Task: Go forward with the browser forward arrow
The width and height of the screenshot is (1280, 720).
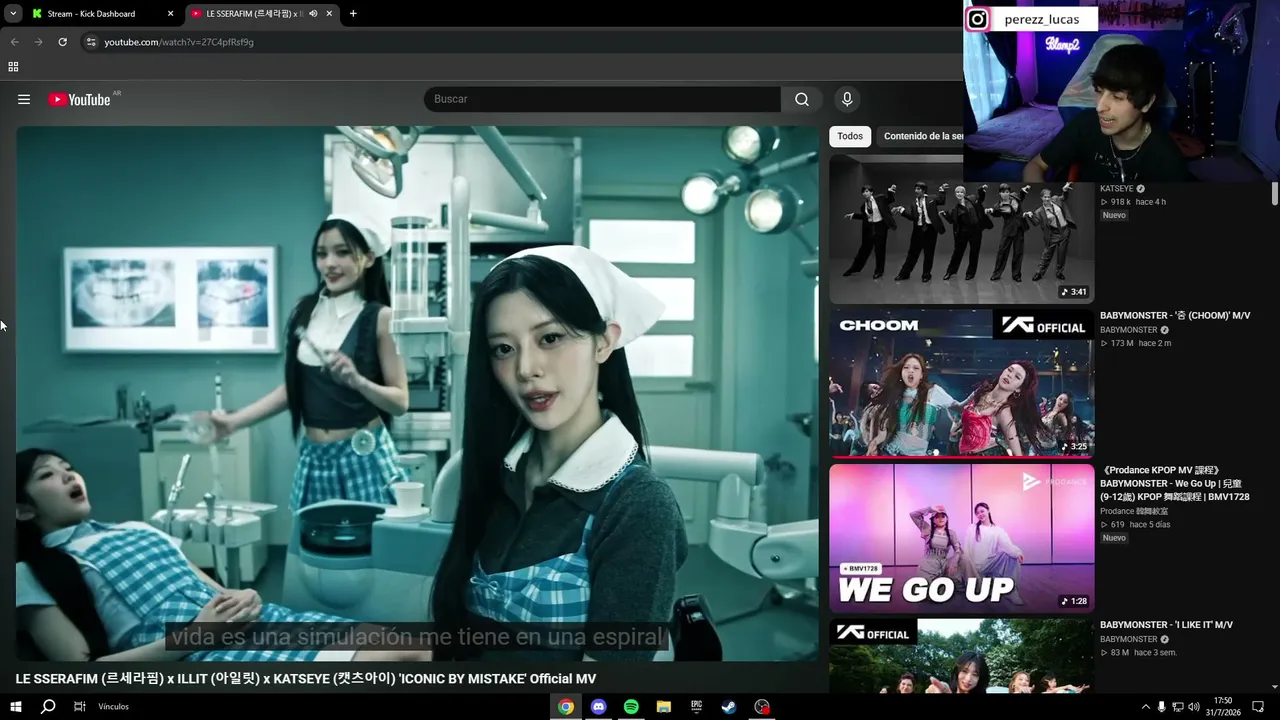Action: [x=38, y=42]
